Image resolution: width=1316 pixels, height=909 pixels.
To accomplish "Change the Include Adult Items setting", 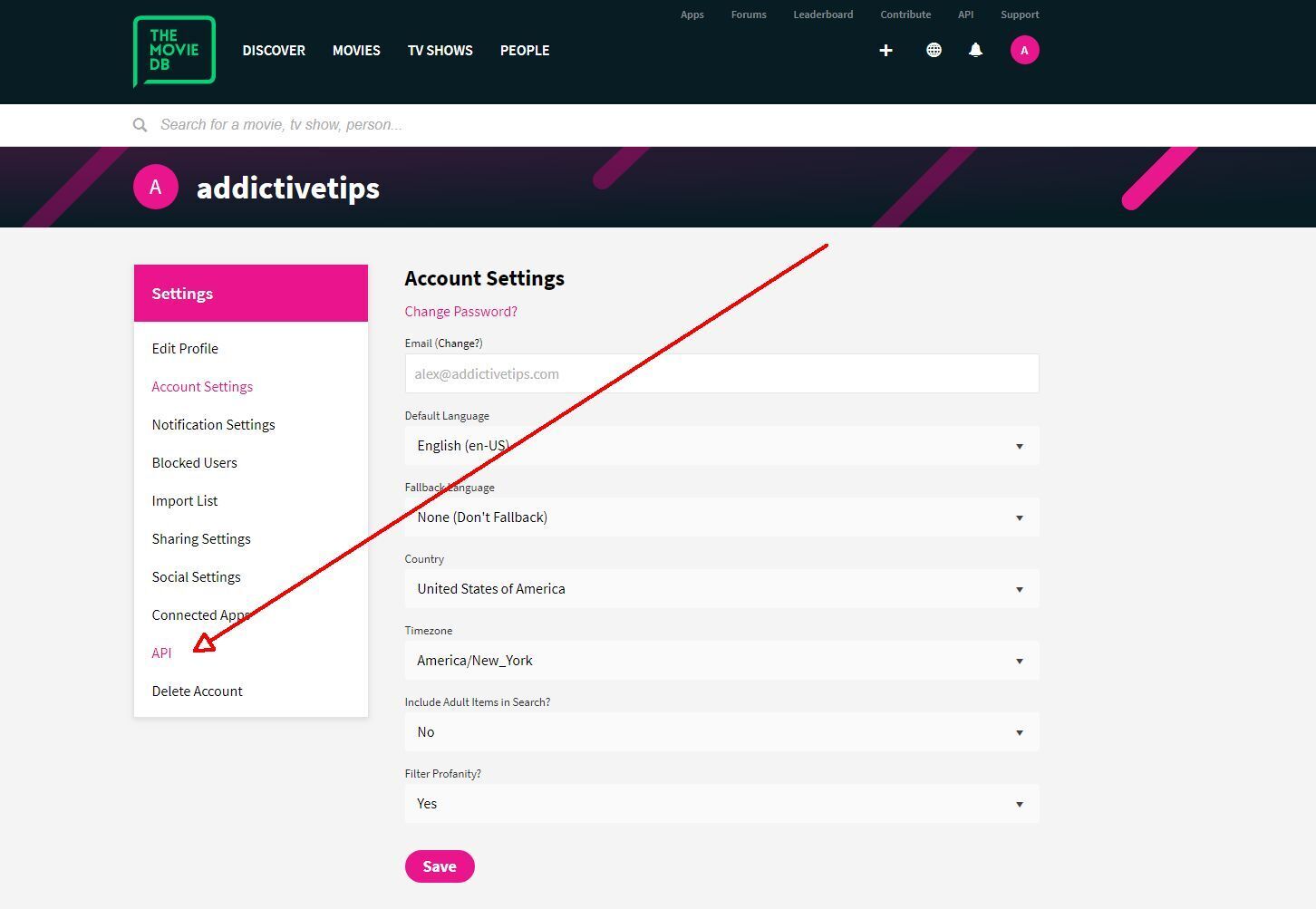I will (721, 732).
